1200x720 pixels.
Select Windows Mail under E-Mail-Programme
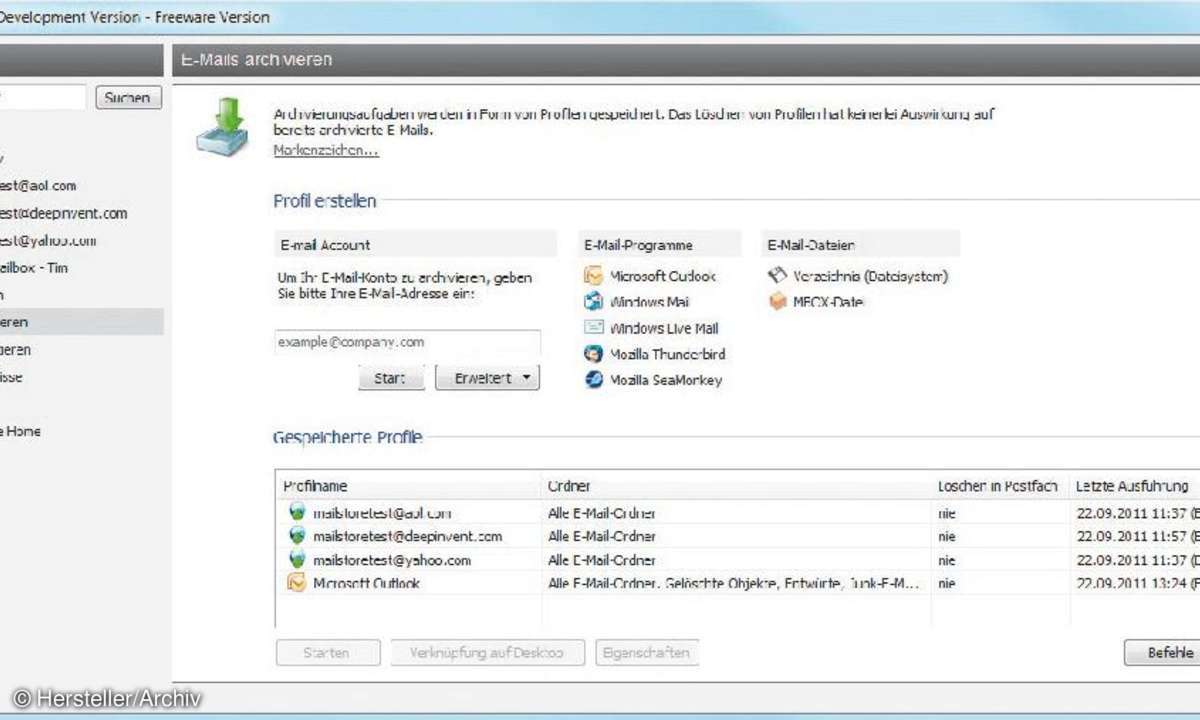(x=650, y=302)
